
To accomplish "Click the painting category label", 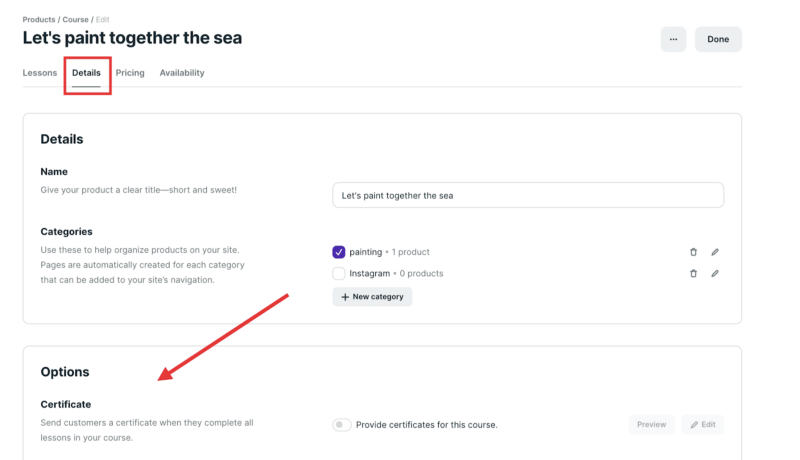I will pos(365,252).
